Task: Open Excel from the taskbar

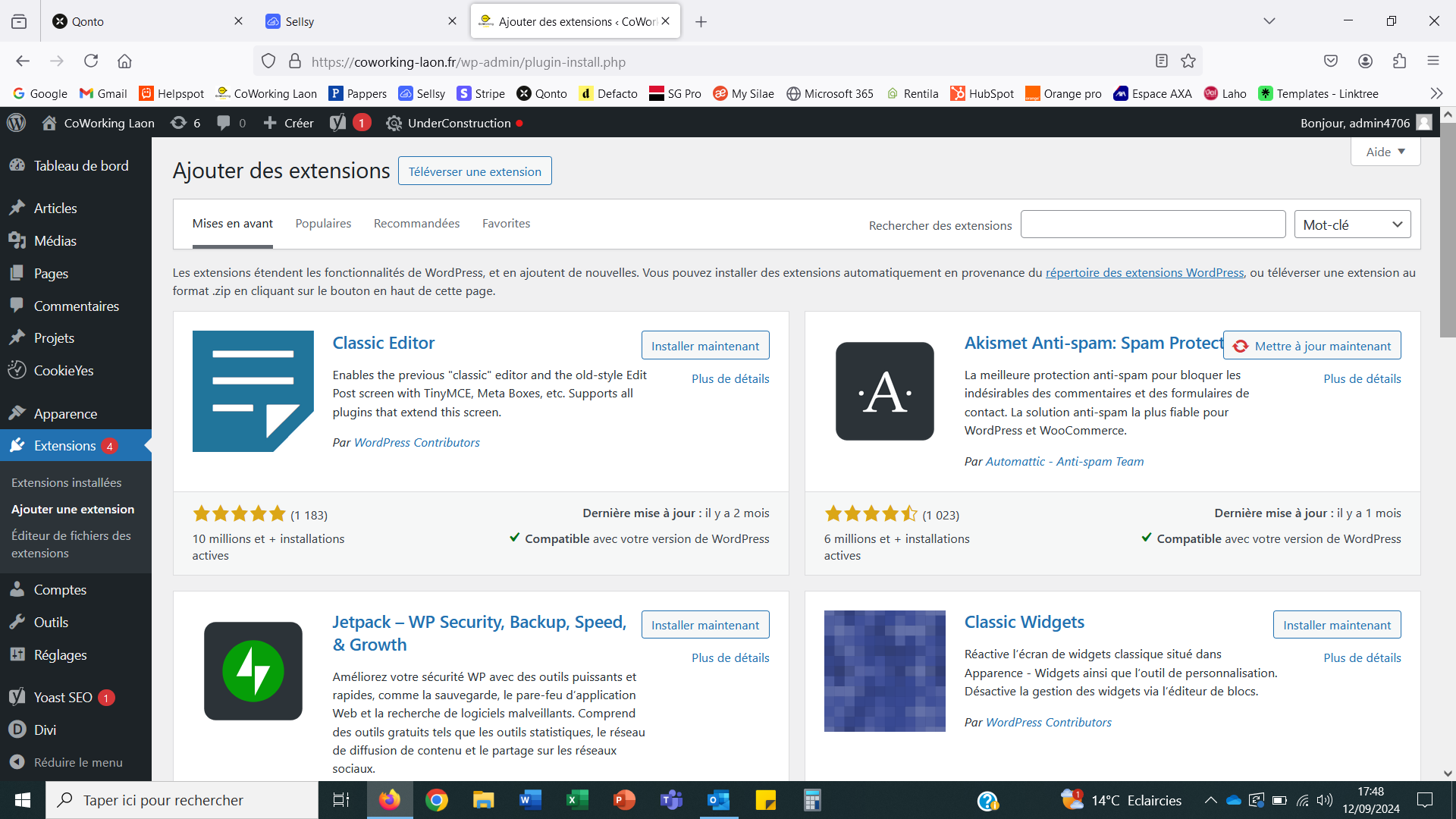Action: [x=577, y=800]
